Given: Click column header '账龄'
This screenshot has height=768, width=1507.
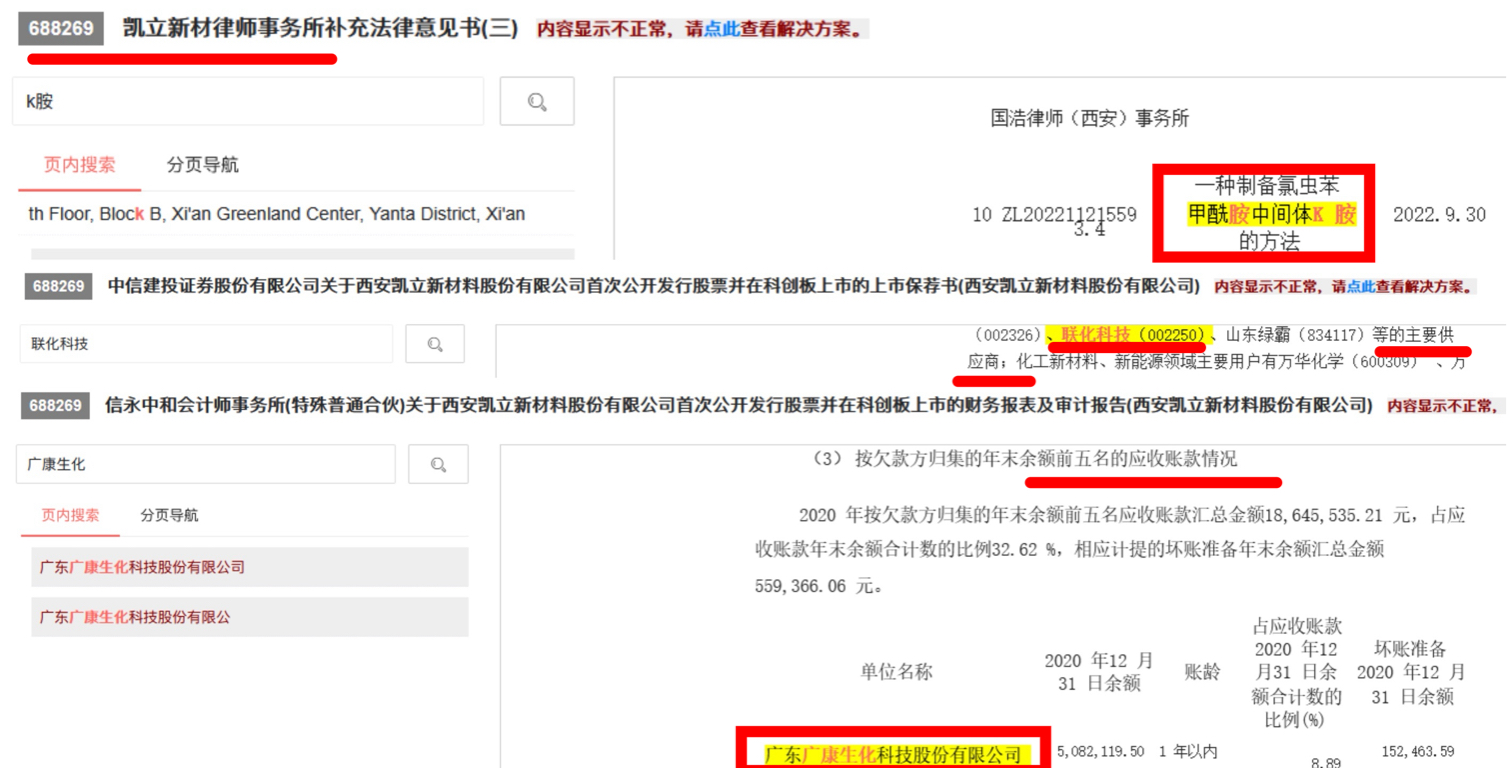Looking at the screenshot, I should (x=1203, y=672).
